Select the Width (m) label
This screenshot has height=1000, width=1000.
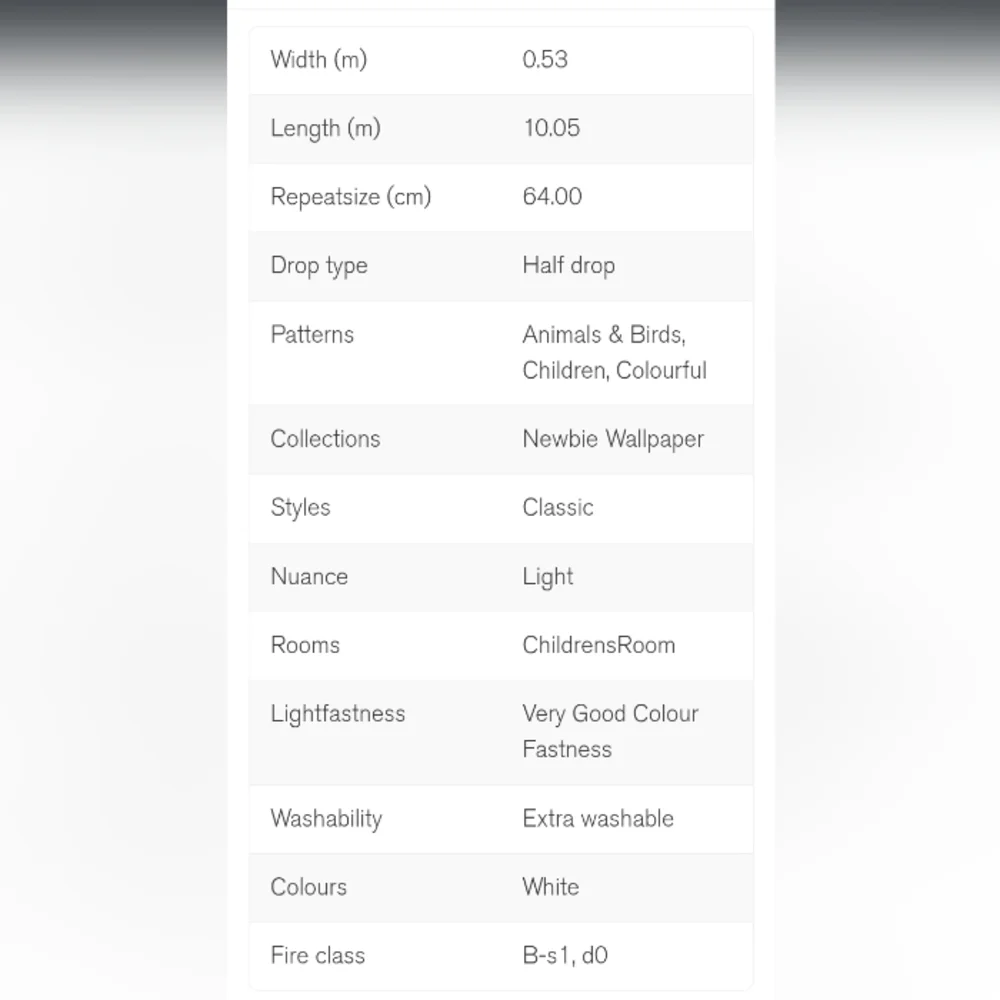point(319,59)
